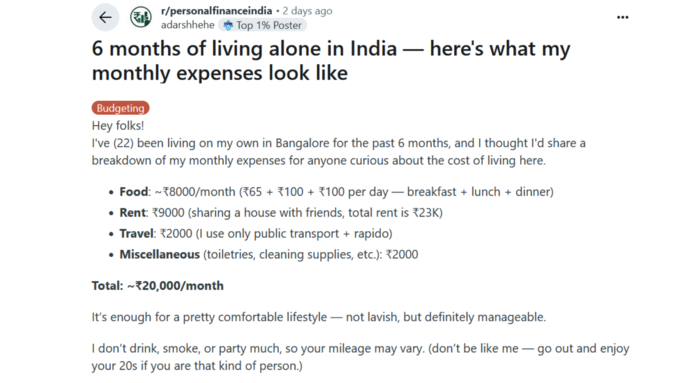Filter posts by the Budgeting flair
The height and width of the screenshot is (383, 680).
click(121, 108)
